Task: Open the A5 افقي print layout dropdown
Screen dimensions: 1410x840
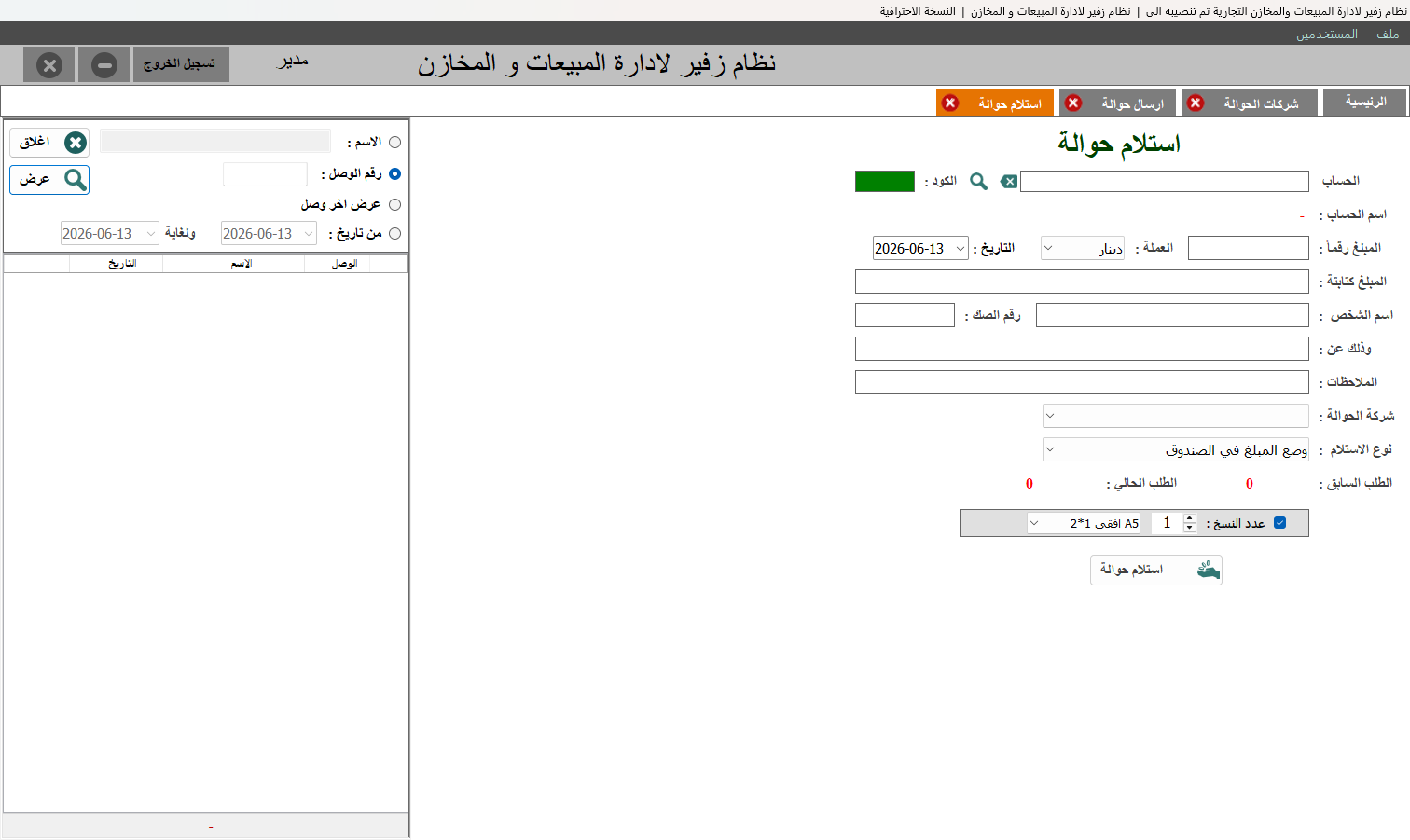Action: pyautogui.click(x=1034, y=523)
